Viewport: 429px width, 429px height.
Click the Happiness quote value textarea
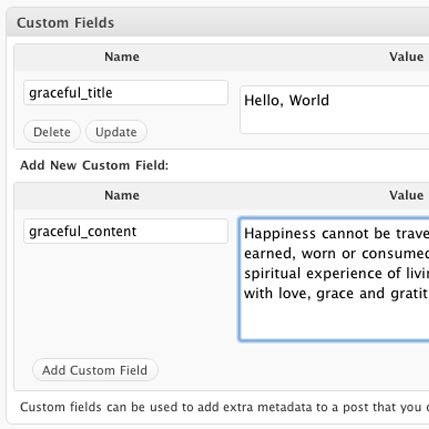click(x=334, y=279)
